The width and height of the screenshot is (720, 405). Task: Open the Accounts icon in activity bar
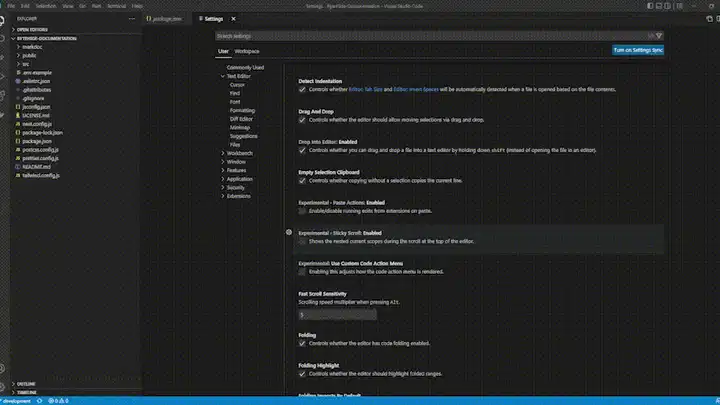click(x=3, y=368)
